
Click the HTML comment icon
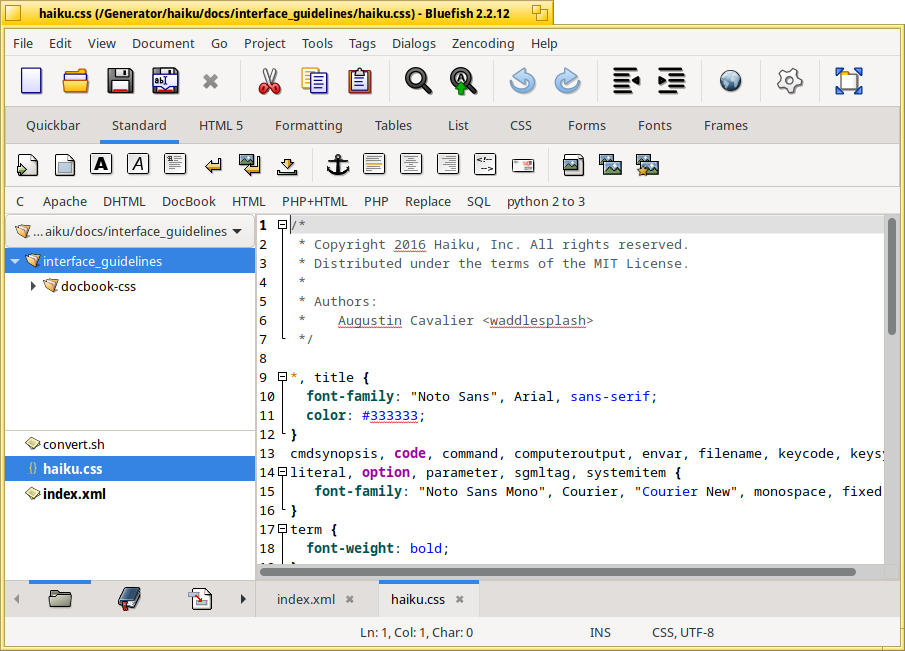pyautogui.click(x=485, y=164)
